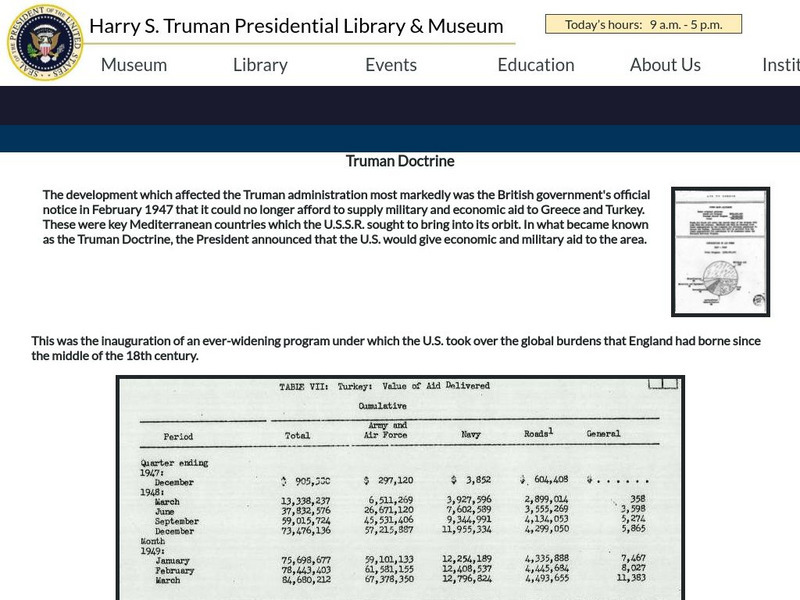Open the Library navigation menu
This screenshot has height=600, width=800.
point(259,64)
